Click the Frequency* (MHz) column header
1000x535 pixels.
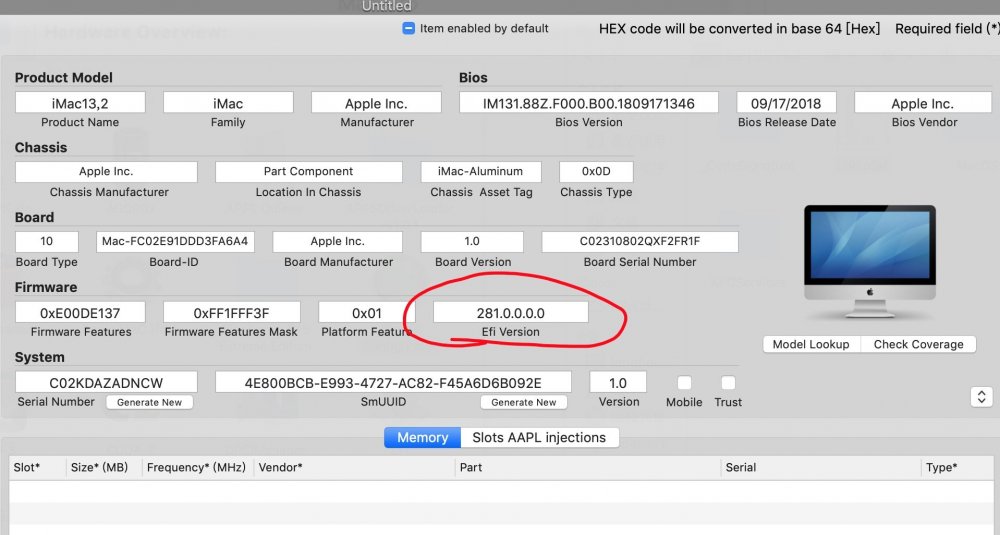click(x=196, y=467)
